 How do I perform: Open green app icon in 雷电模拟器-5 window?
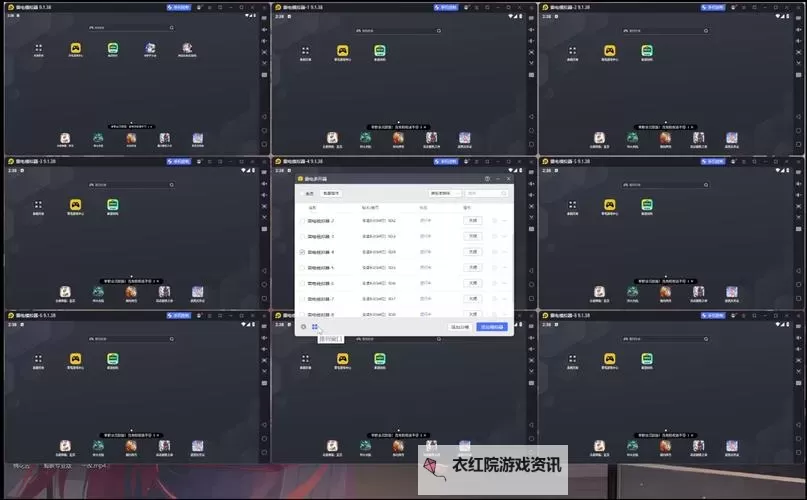(x=647, y=205)
